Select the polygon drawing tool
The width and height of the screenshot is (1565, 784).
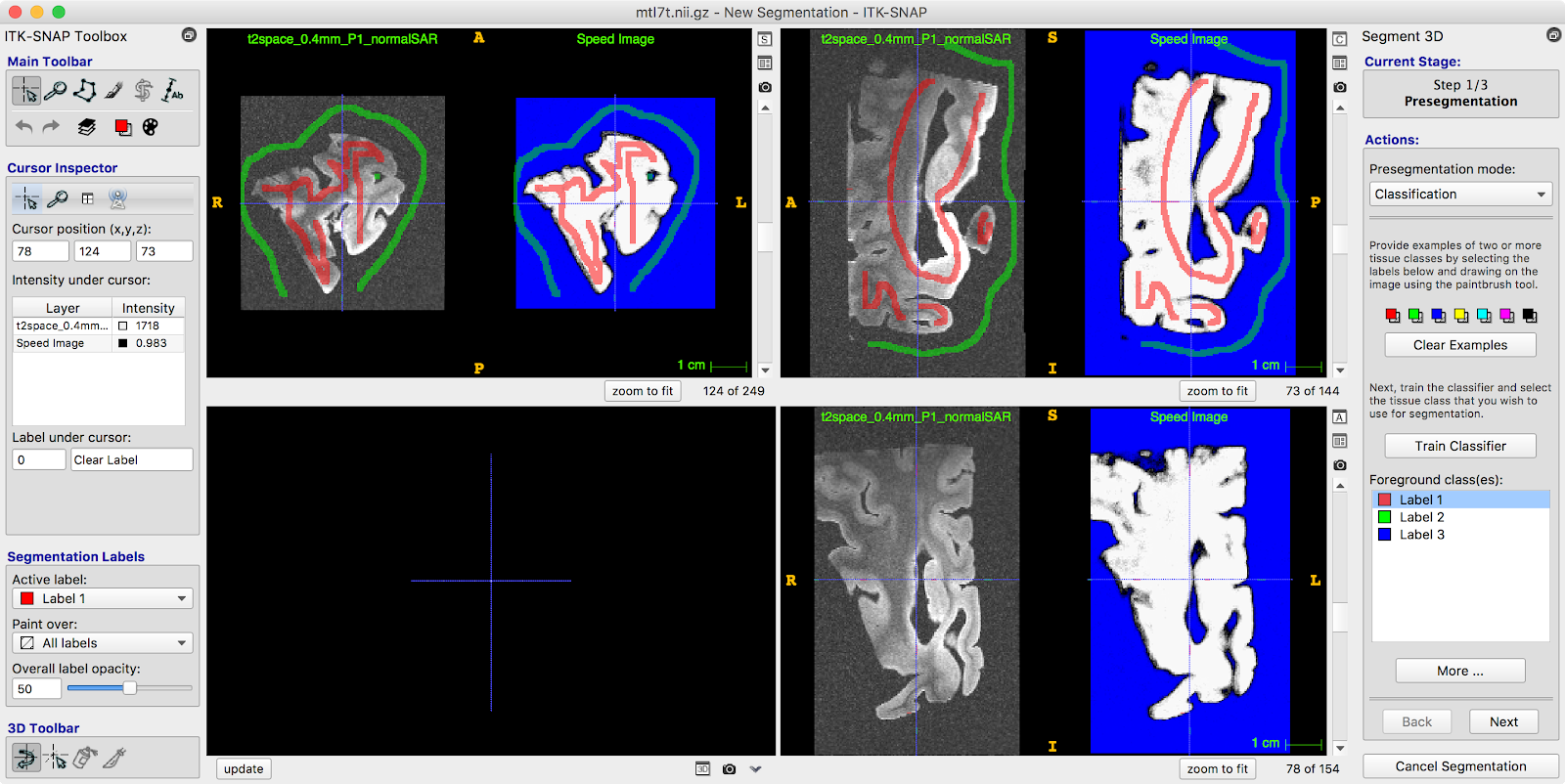click(85, 91)
